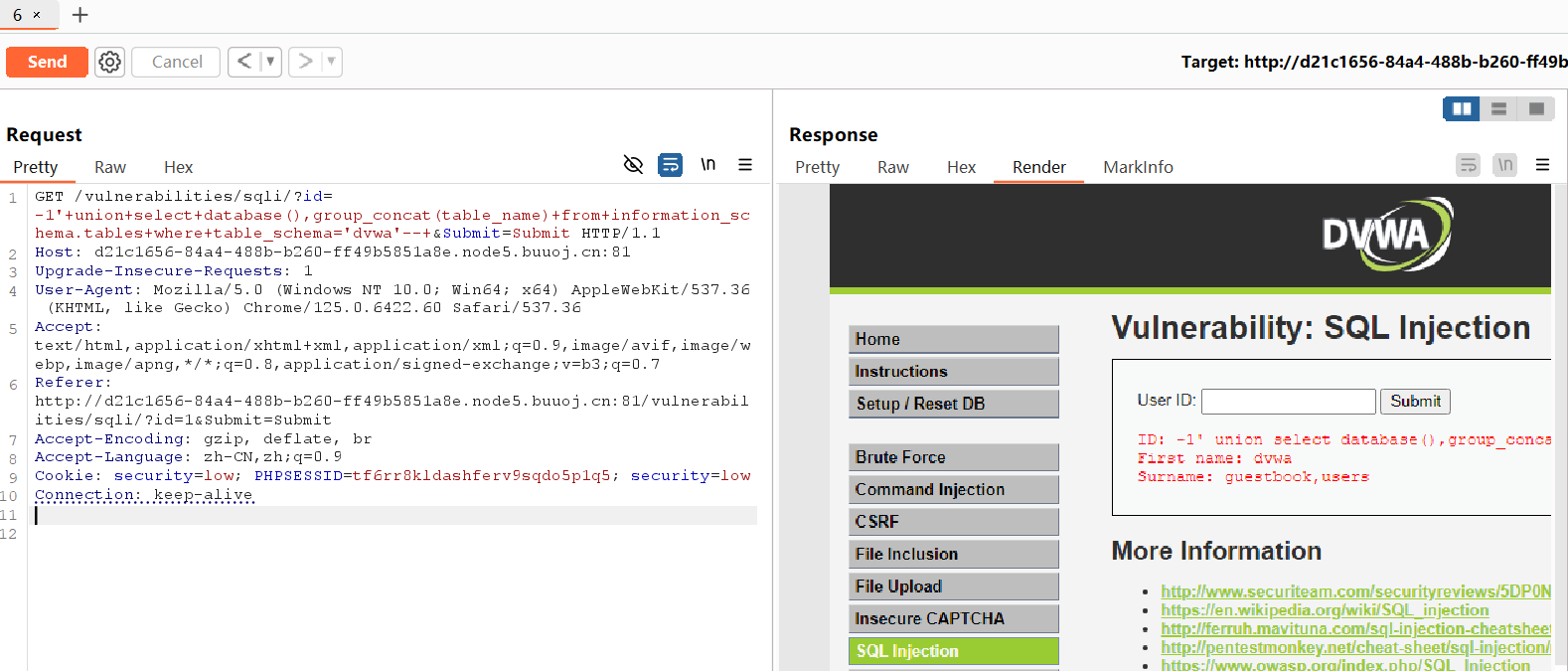The width and height of the screenshot is (1568, 671).
Task: Switch request view to Hex tab
Action: [178, 167]
